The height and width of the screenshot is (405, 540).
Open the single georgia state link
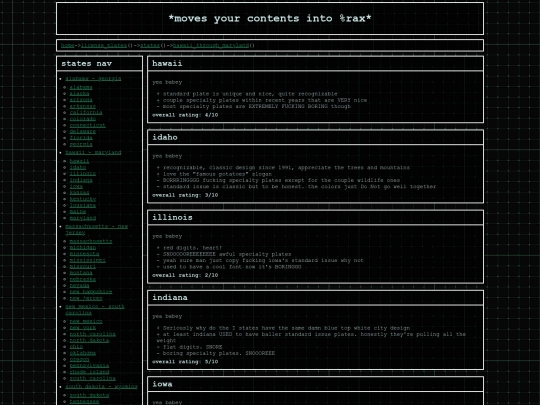(81, 144)
